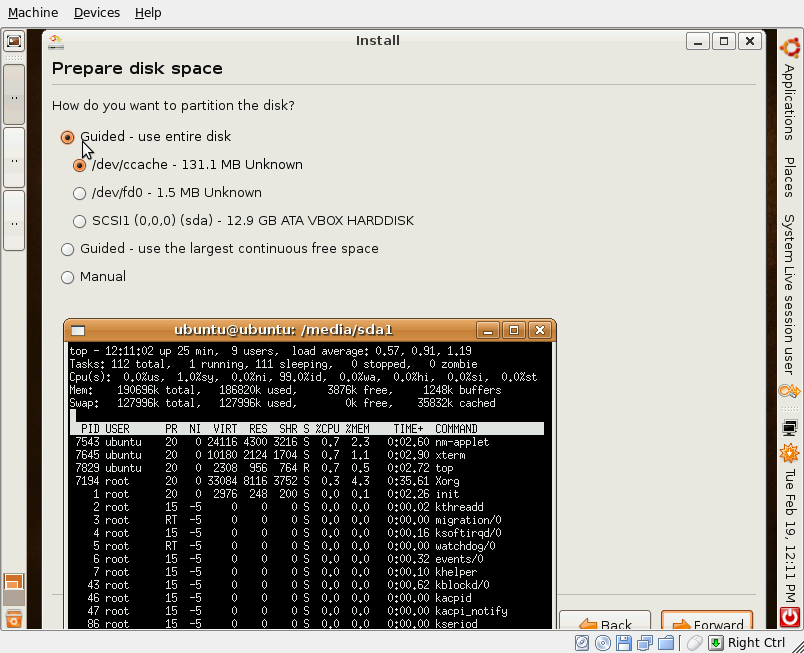Open the Machine menu

pyautogui.click(x=33, y=12)
